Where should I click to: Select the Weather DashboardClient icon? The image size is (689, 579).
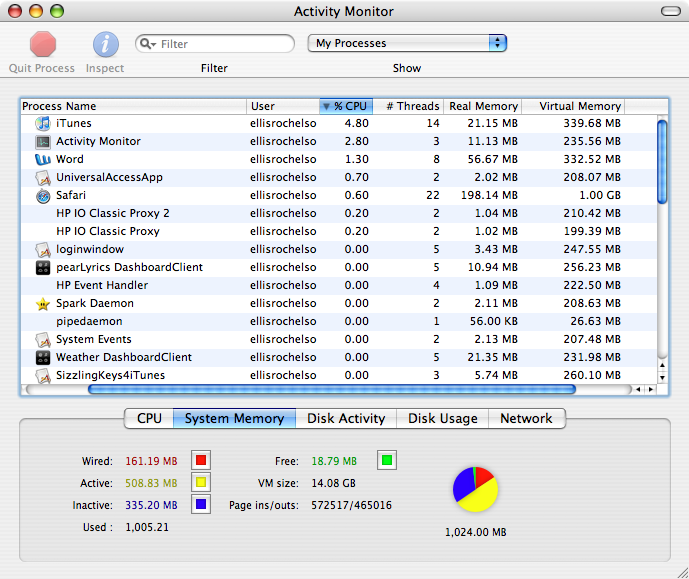click(x=43, y=358)
